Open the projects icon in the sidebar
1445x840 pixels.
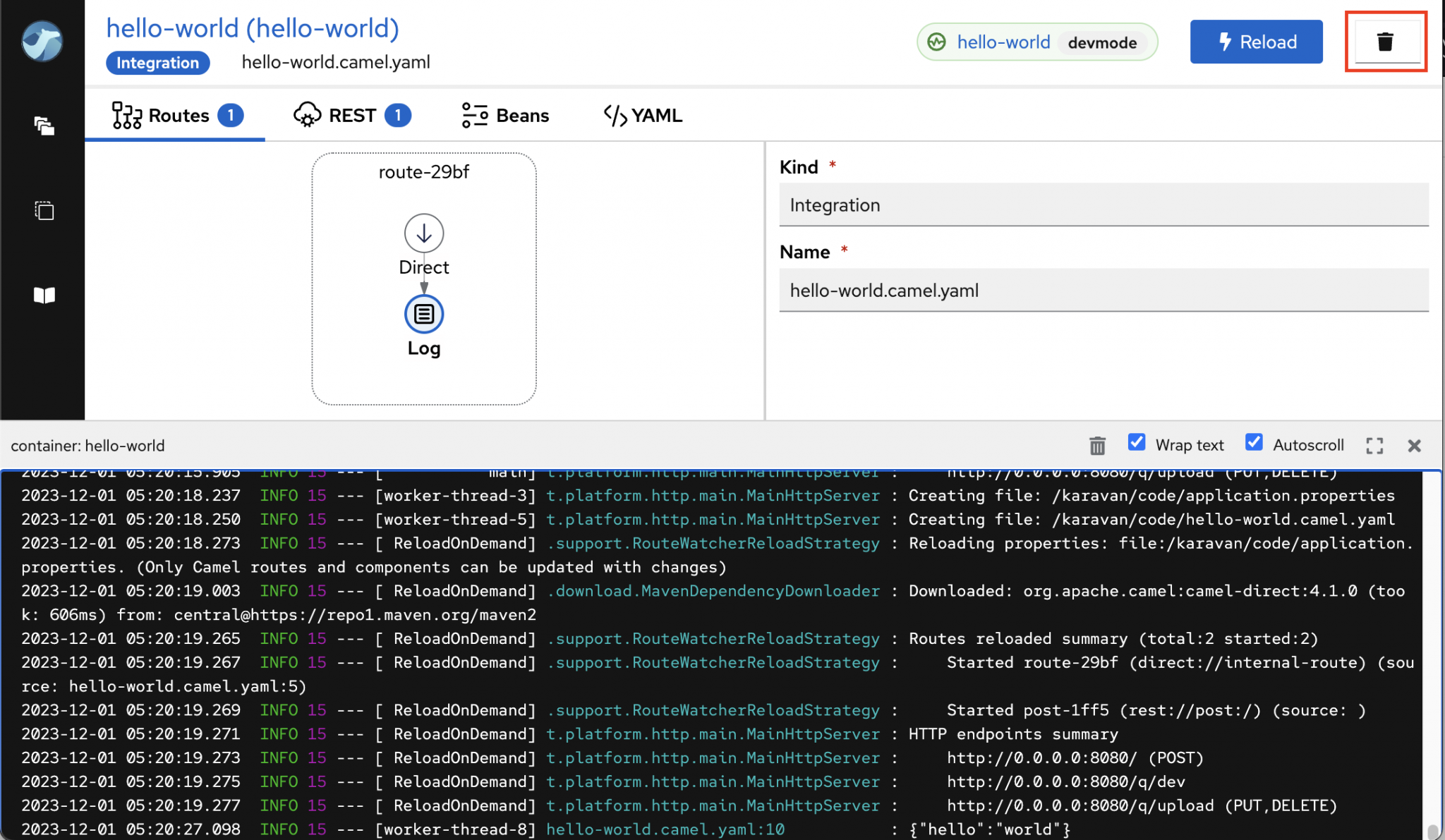[44, 126]
